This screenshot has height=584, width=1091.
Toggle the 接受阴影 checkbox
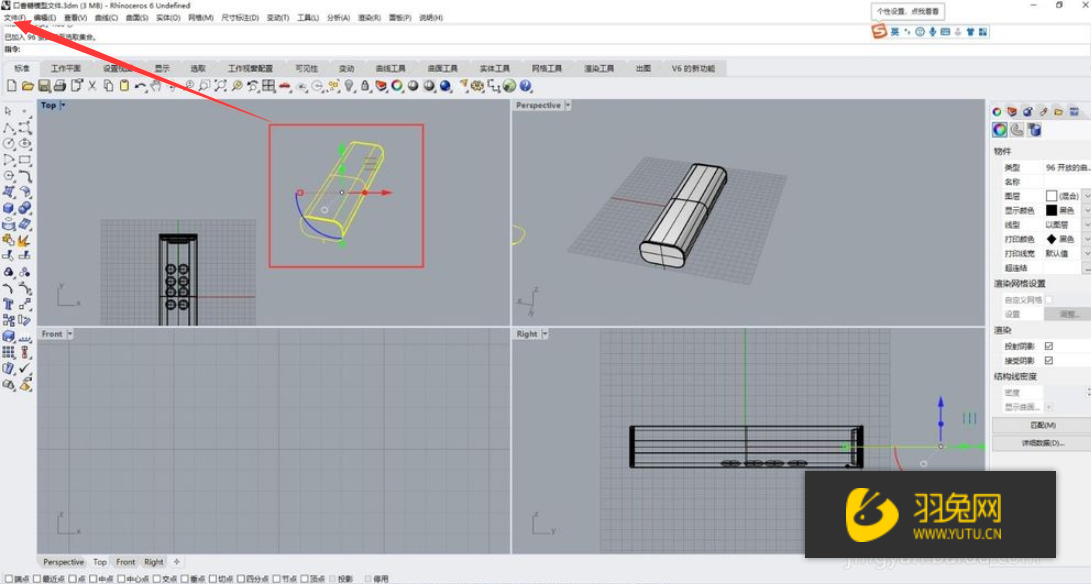click(x=1048, y=360)
